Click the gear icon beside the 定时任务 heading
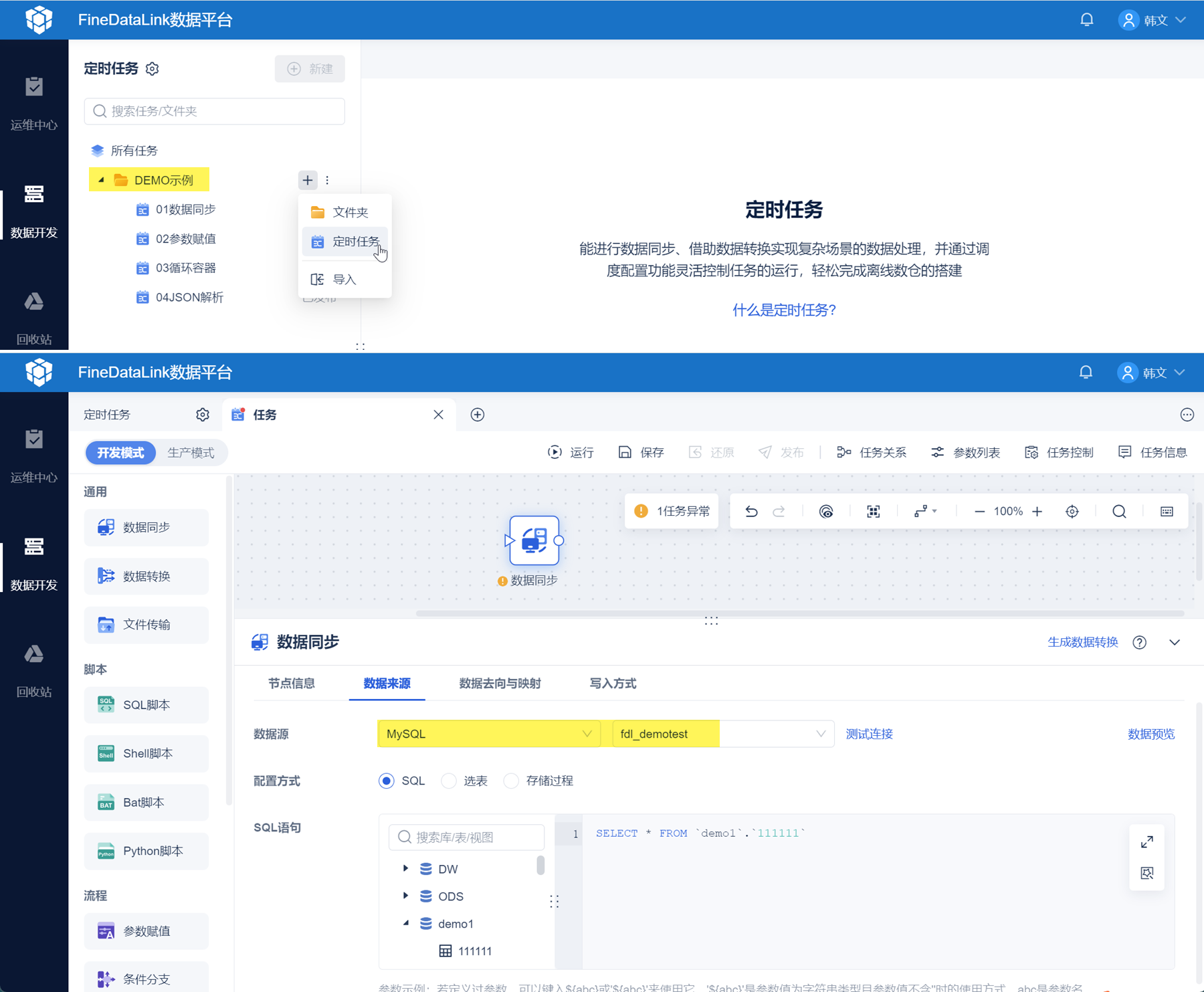The height and width of the screenshot is (992, 1204). 153,69
